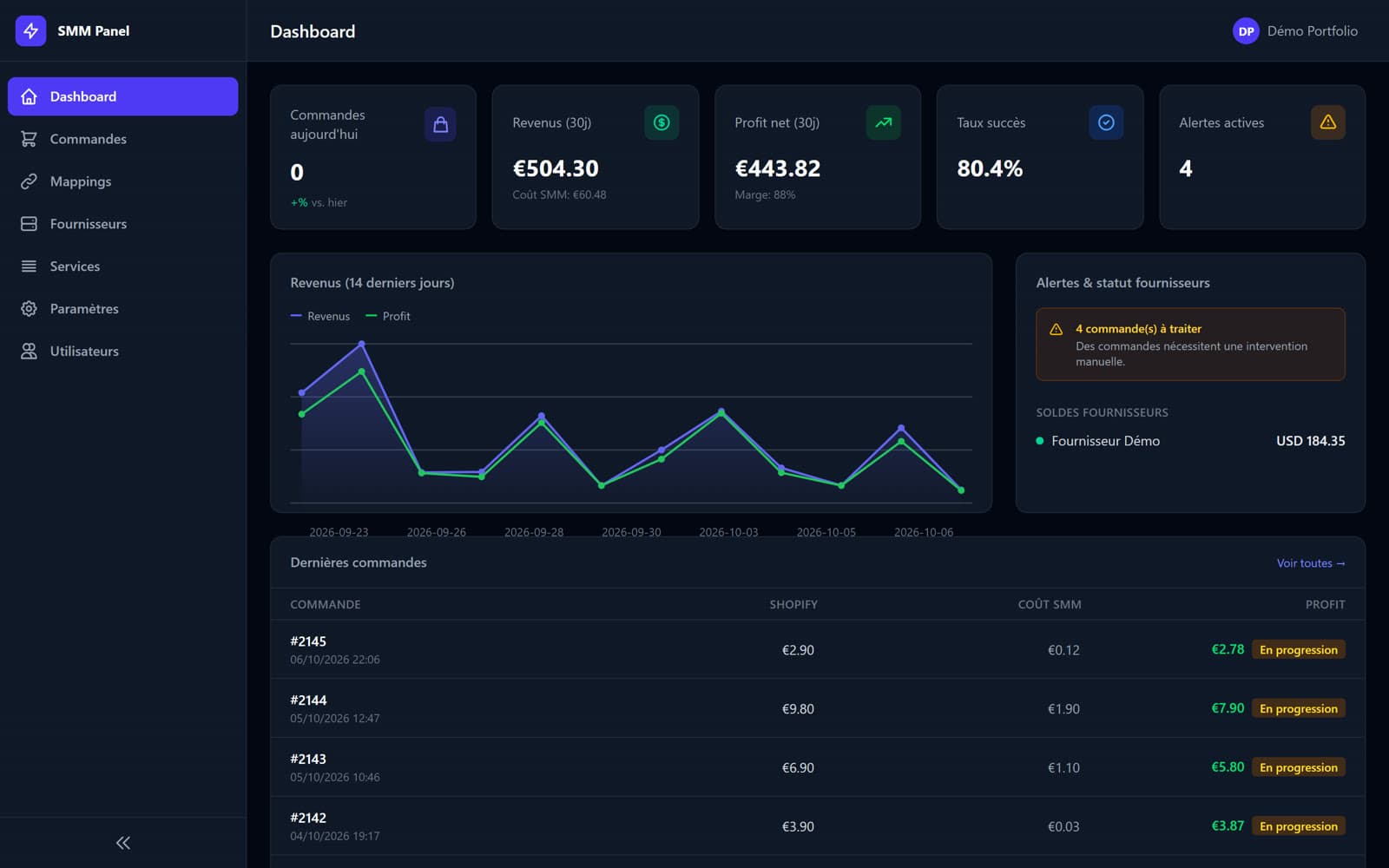Click the Services list icon in the sidebar
This screenshot has width=1389, height=868.
pyautogui.click(x=29, y=266)
